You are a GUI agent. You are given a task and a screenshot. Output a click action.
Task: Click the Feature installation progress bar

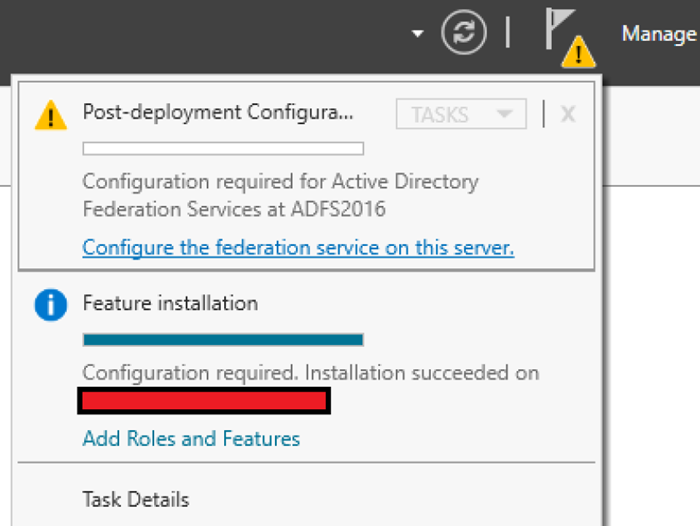point(223,340)
